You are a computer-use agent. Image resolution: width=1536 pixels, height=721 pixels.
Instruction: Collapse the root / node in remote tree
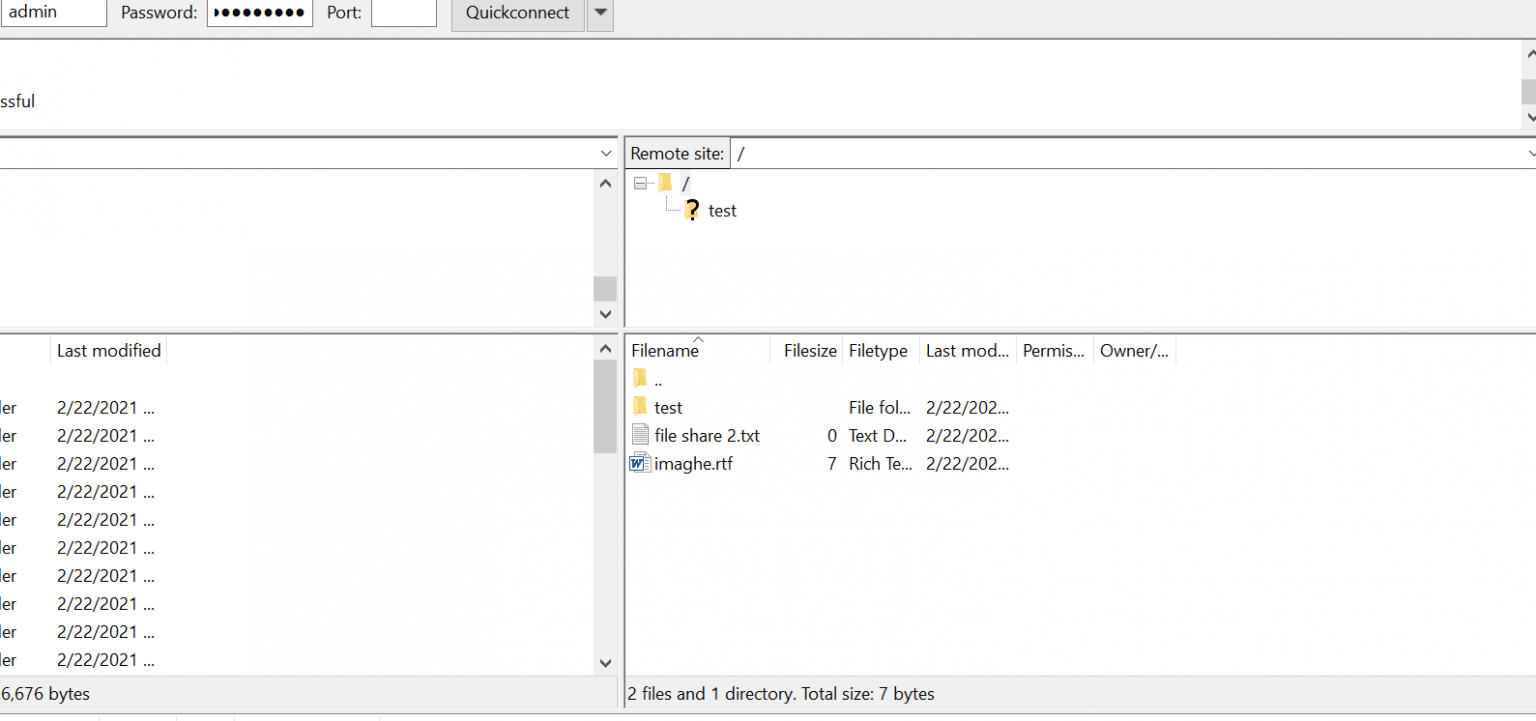(x=641, y=183)
